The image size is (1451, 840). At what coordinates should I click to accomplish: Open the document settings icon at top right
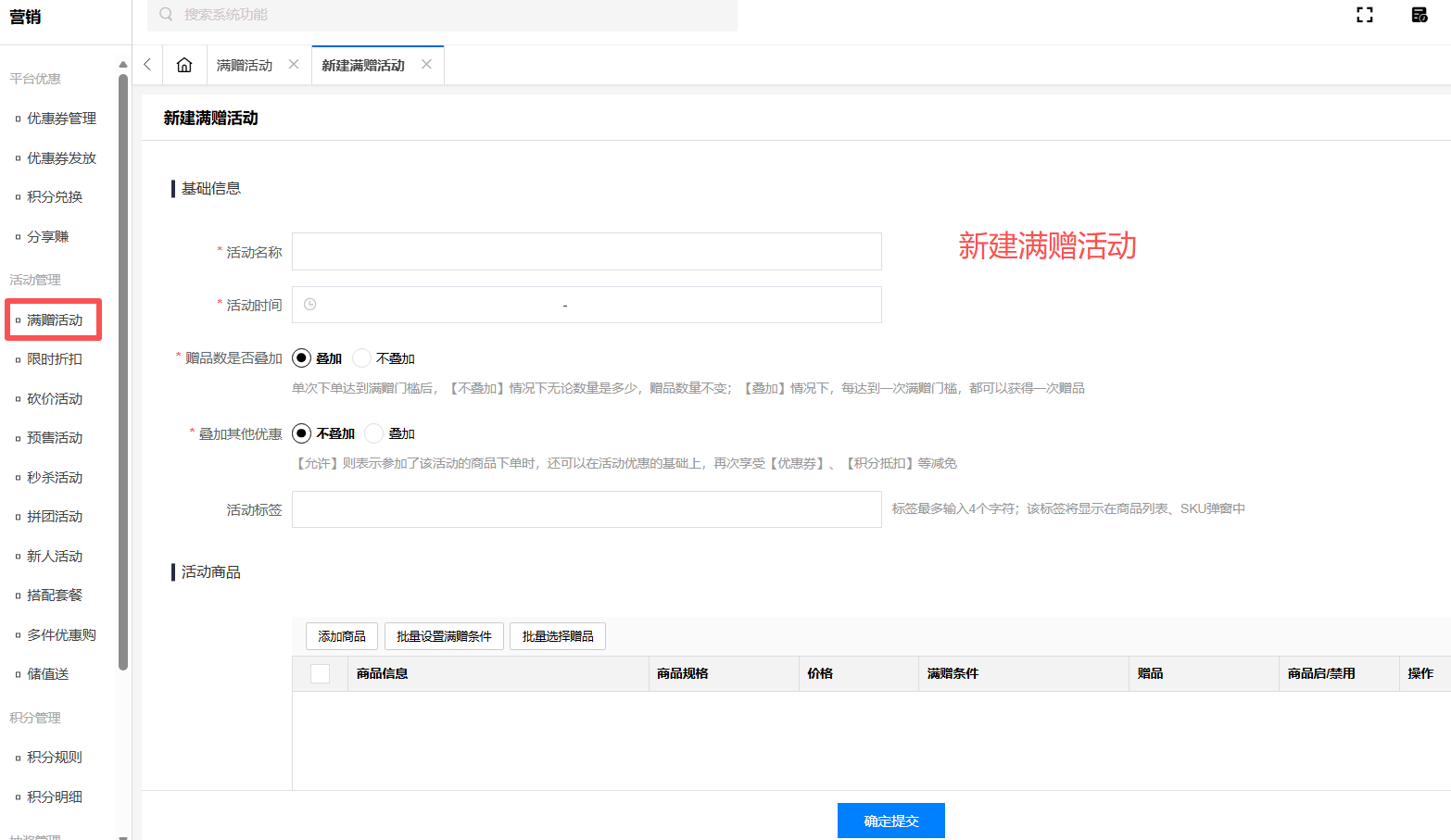click(1419, 15)
